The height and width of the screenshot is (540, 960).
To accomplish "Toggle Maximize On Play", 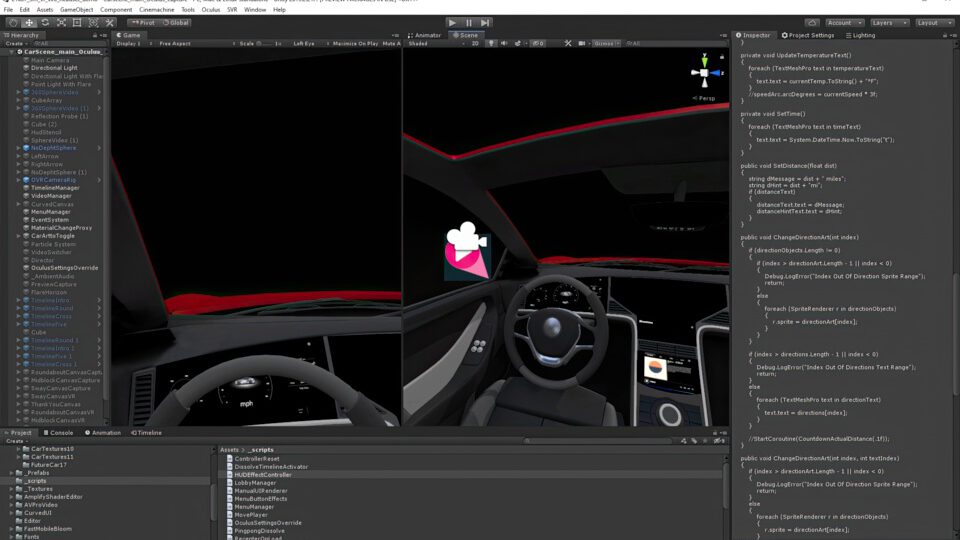I will tap(355, 43).
